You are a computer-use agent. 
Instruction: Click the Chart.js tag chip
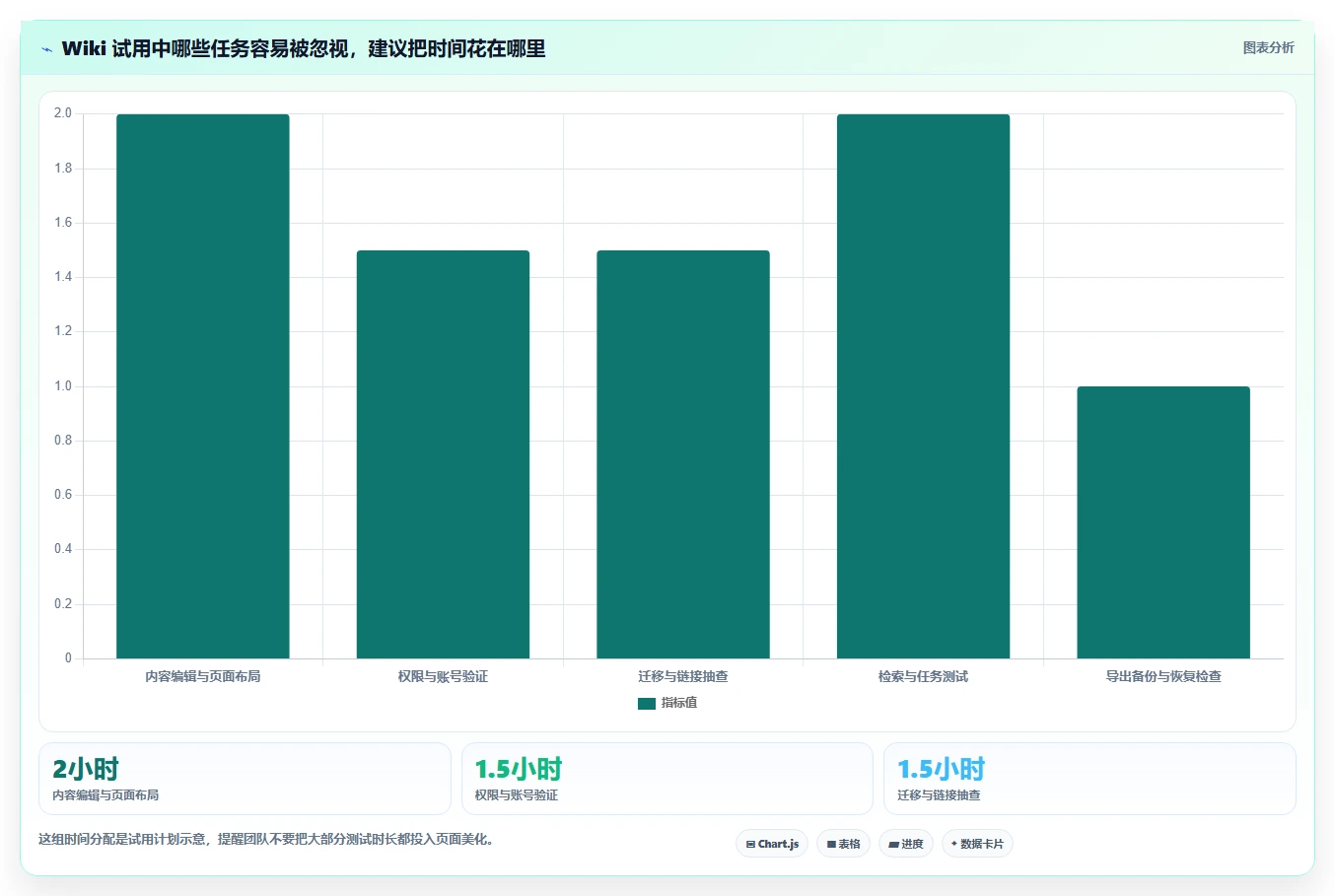point(772,844)
